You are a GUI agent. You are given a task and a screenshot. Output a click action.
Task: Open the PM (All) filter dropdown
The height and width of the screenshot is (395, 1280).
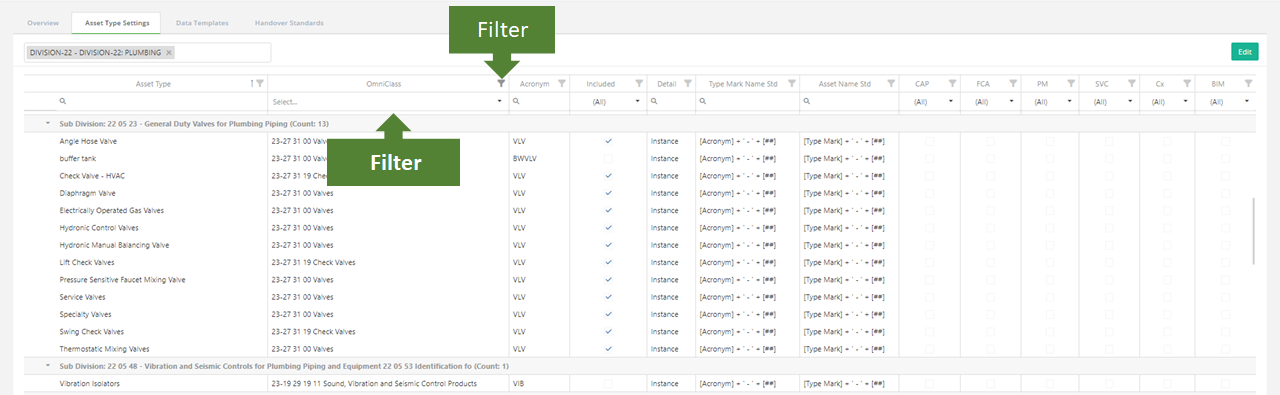tap(1049, 101)
